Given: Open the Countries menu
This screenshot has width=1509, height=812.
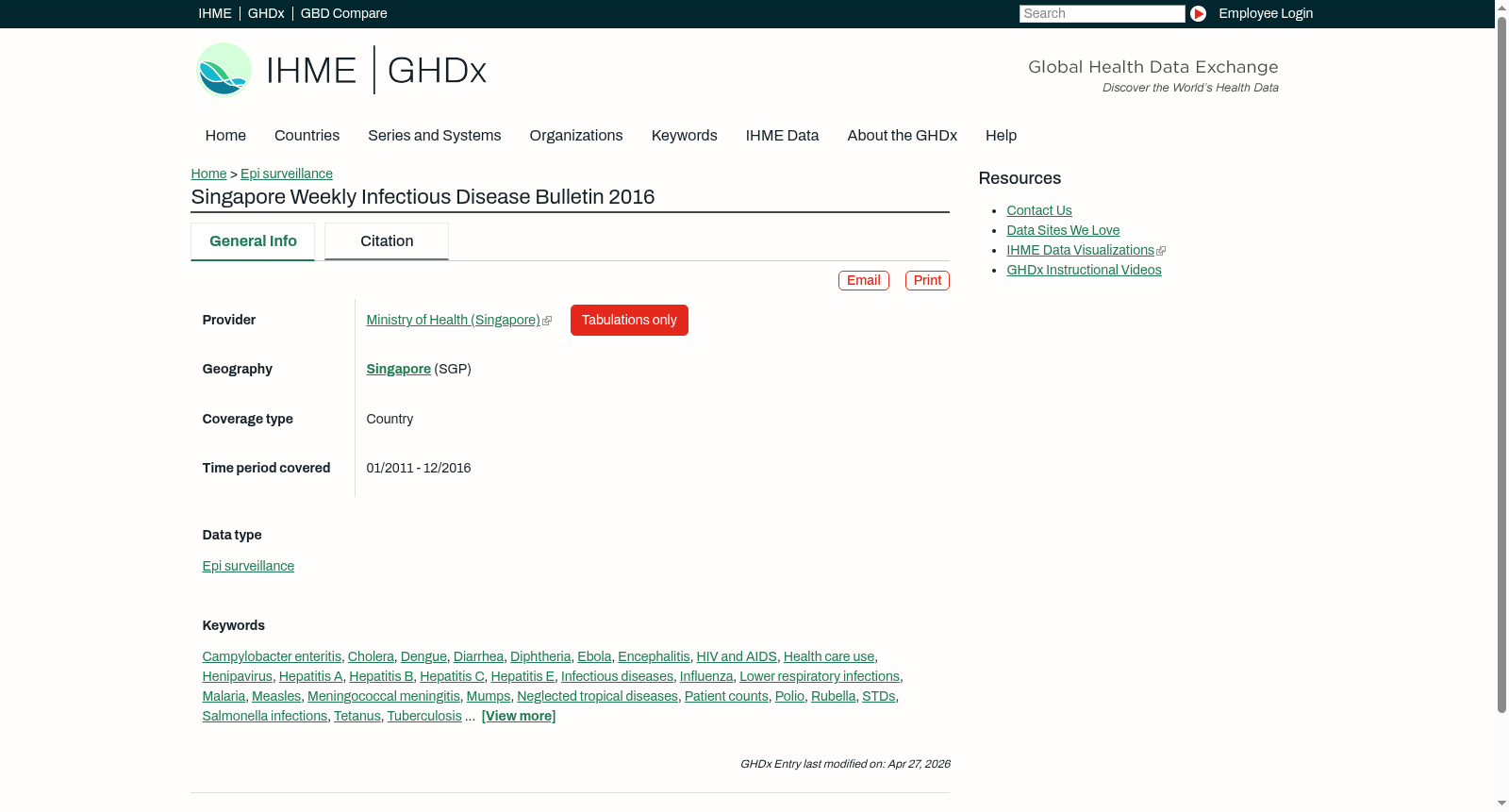Looking at the screenshot, I should [307, 136].
